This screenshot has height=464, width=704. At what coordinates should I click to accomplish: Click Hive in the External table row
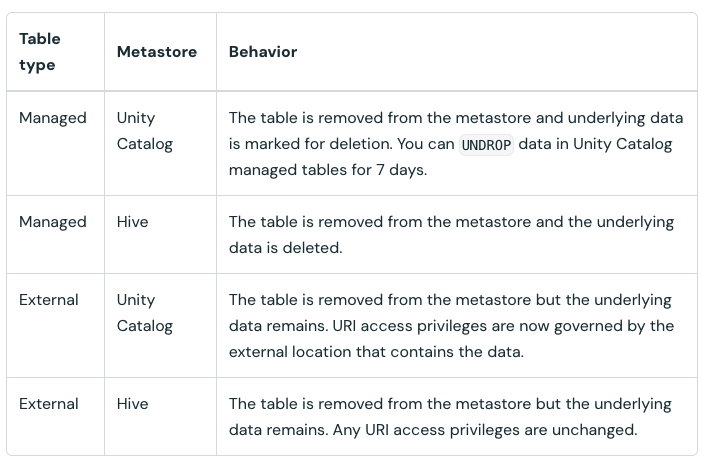(132, 404)
